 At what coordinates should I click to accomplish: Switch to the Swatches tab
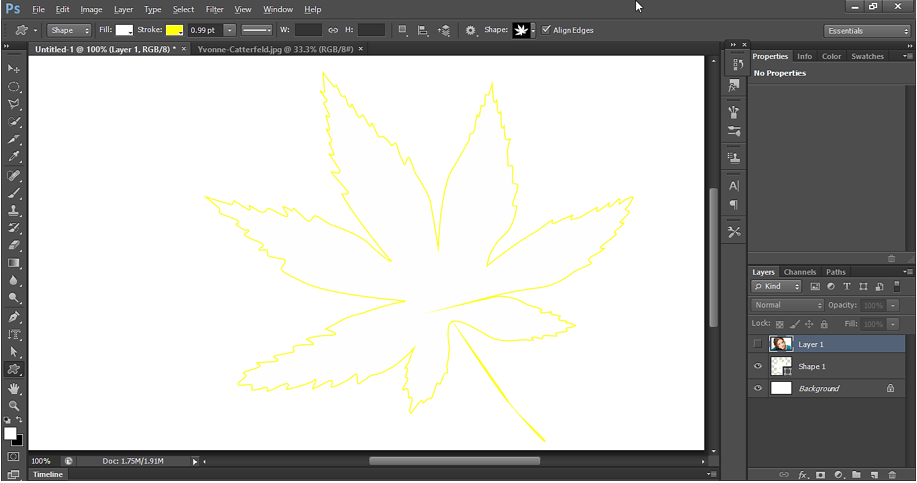point(867,56)
